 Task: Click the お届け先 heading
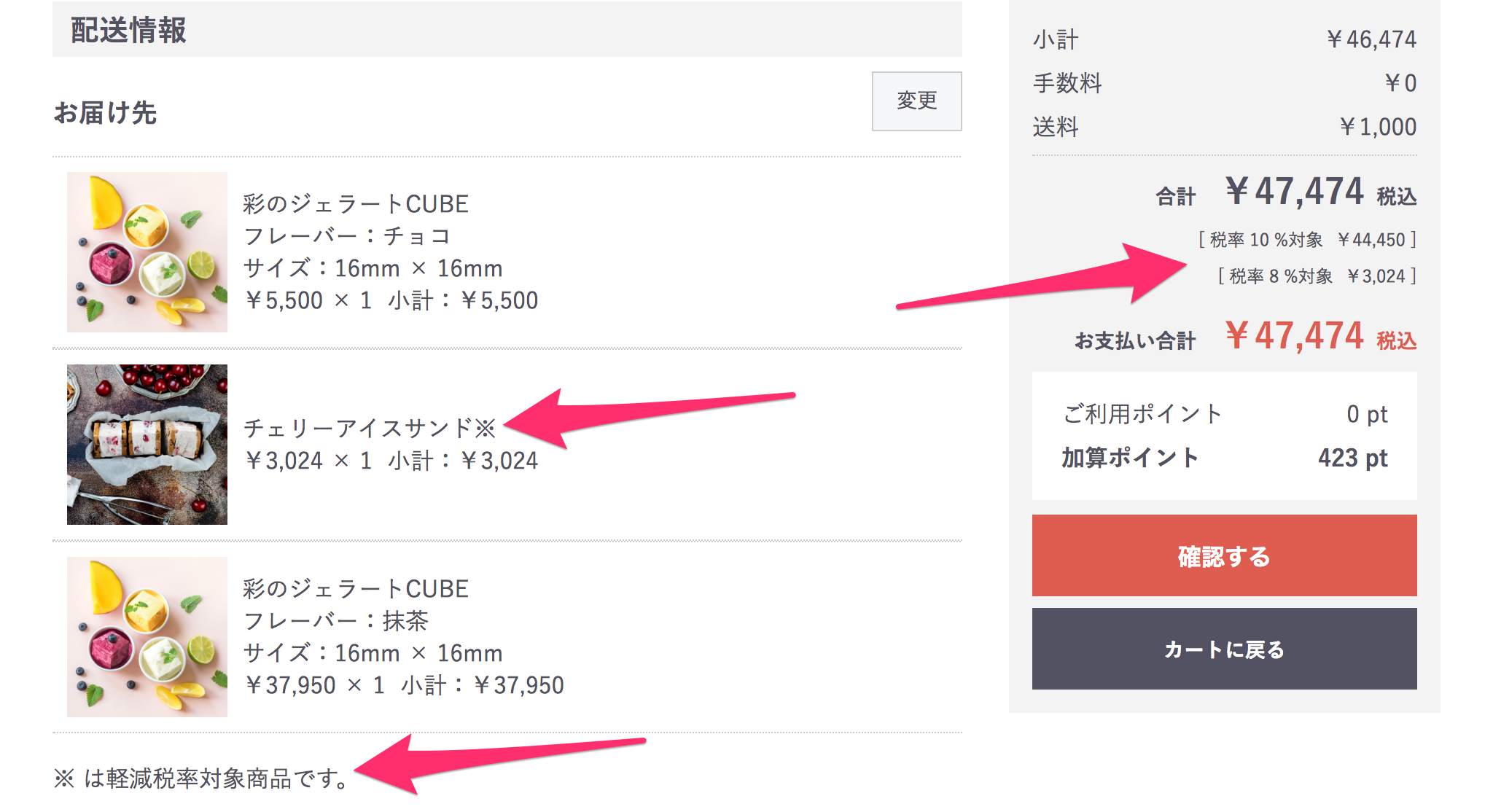click(106, 113)
